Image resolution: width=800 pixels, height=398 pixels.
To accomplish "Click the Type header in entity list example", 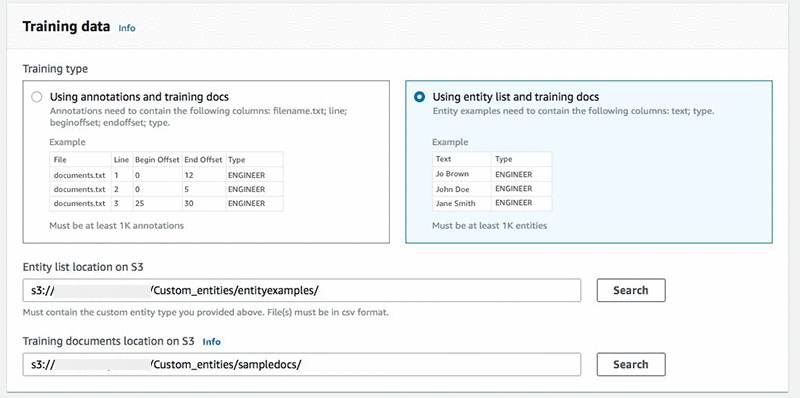I will [521, 159].
